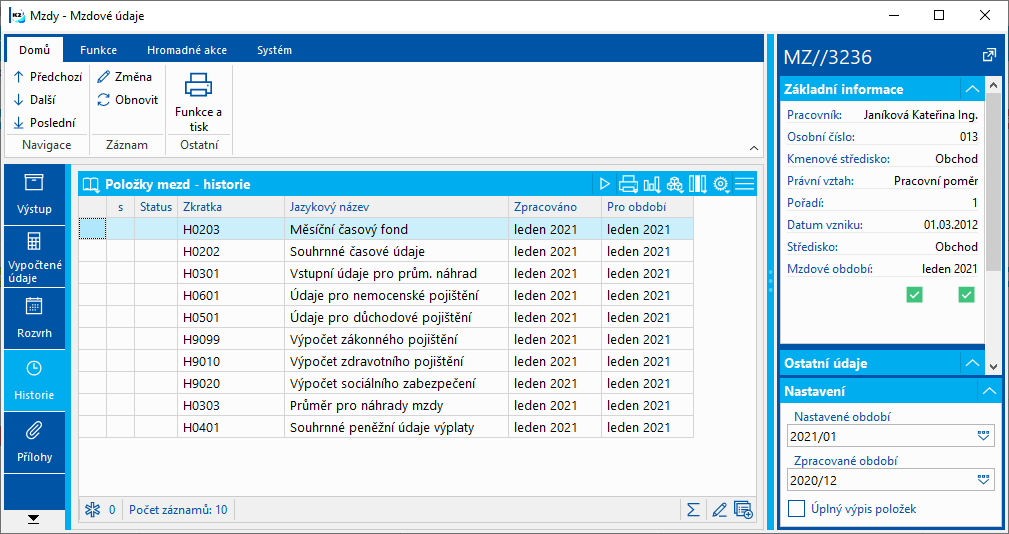Click the Pro období column header
The image size is (1009, 534).
tap(647, 207)
